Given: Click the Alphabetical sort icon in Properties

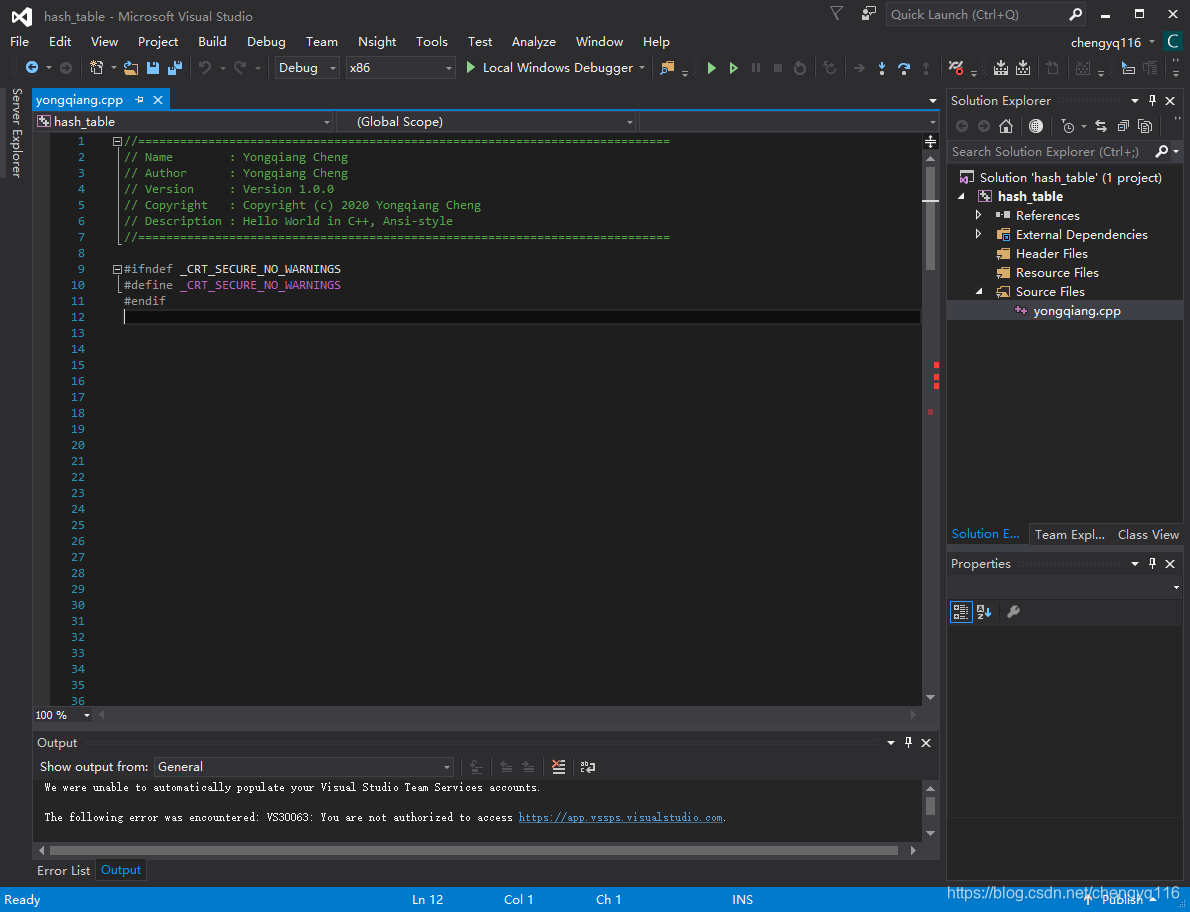Looking at the screenshot, I should point(984,612).
